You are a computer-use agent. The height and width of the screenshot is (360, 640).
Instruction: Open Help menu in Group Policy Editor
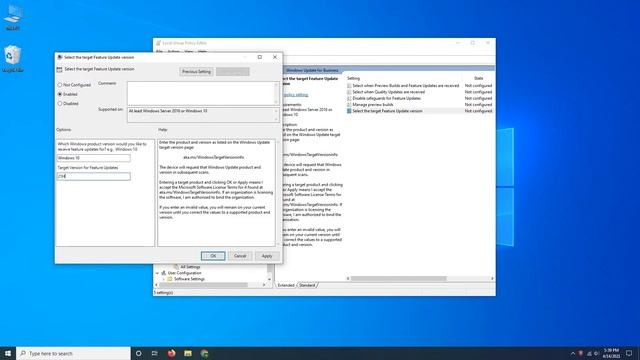click(x=202, y=52)
